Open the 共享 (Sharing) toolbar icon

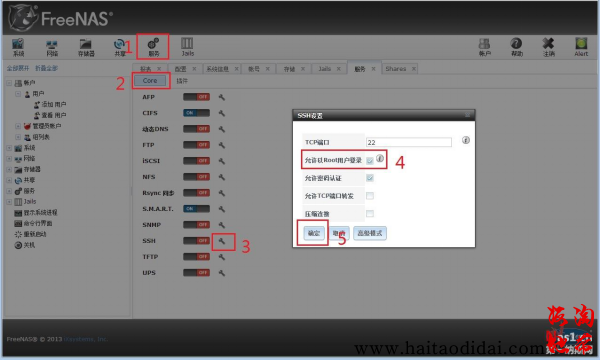point(119,47)
